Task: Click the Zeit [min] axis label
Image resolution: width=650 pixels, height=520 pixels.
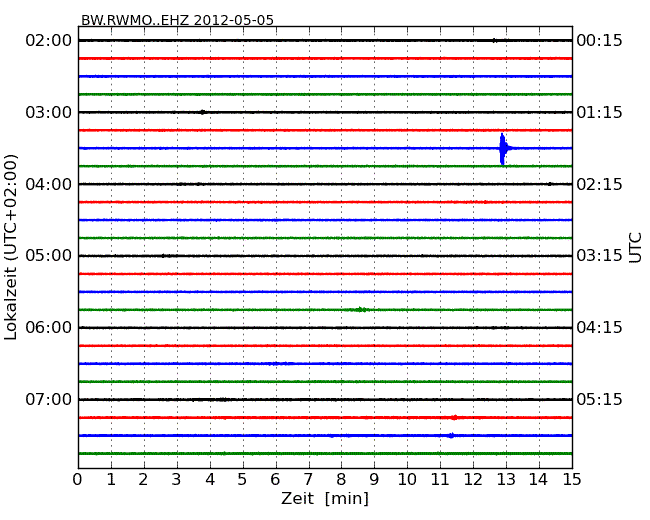Action: pyautogui.click(x=325, y=498)
